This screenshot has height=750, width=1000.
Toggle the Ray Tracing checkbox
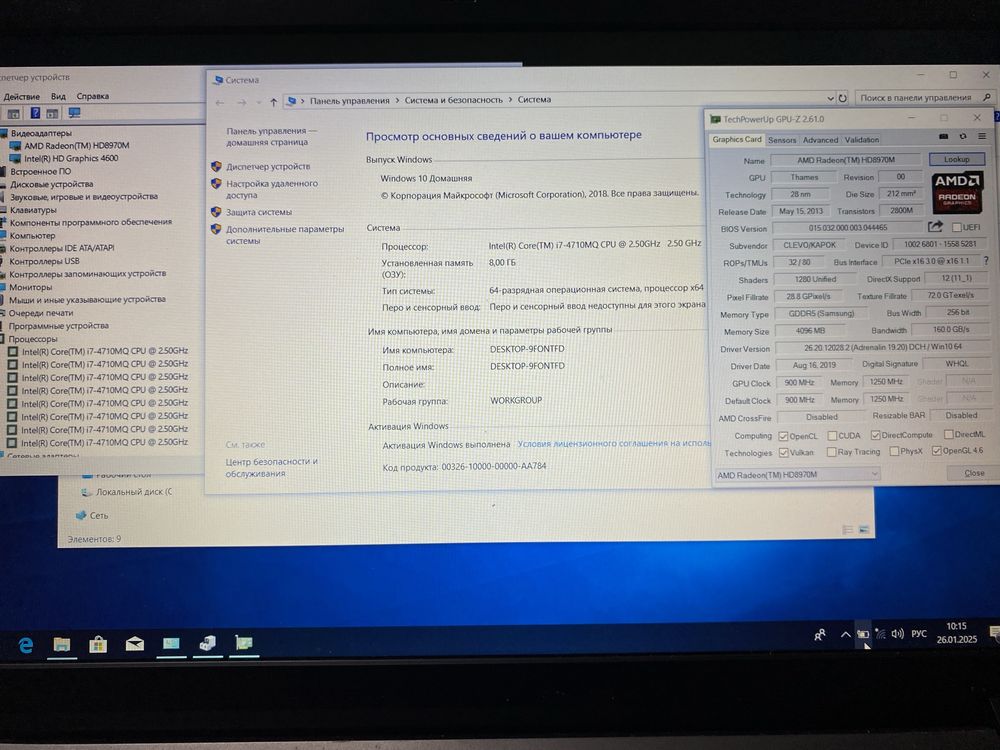point(831,452)
